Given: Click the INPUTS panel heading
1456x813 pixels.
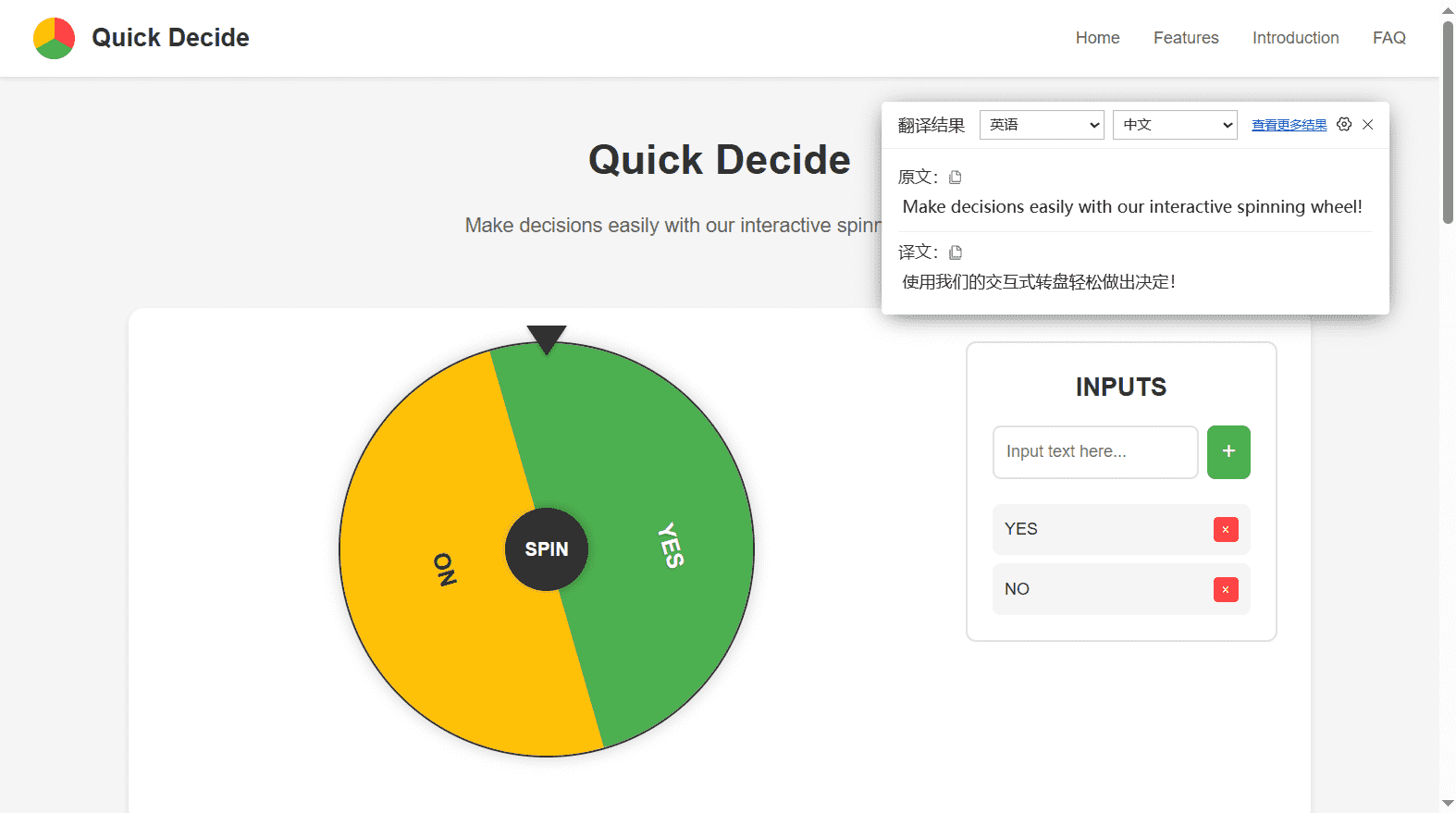Looking at the screenshot, I should [x=1121, y=388].
